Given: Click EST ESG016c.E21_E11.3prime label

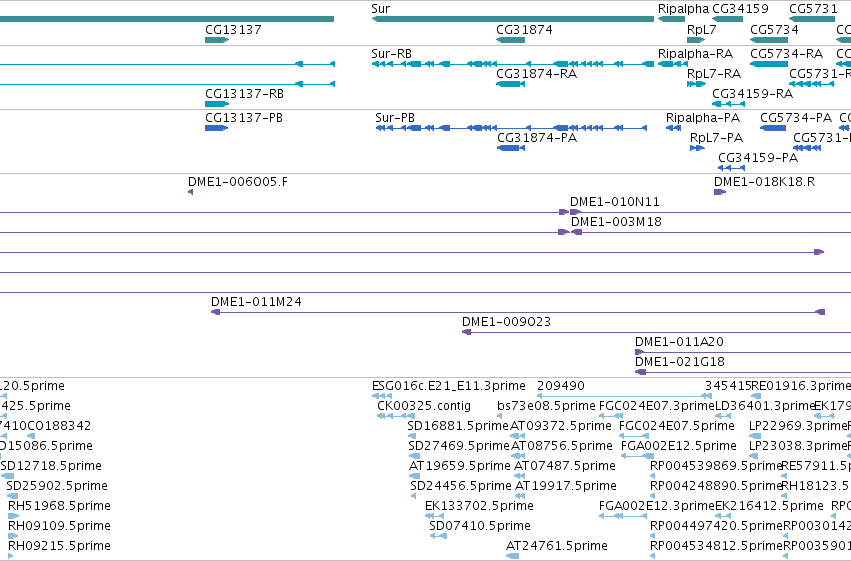Looking at the screenshot, I should click(448, 386).
